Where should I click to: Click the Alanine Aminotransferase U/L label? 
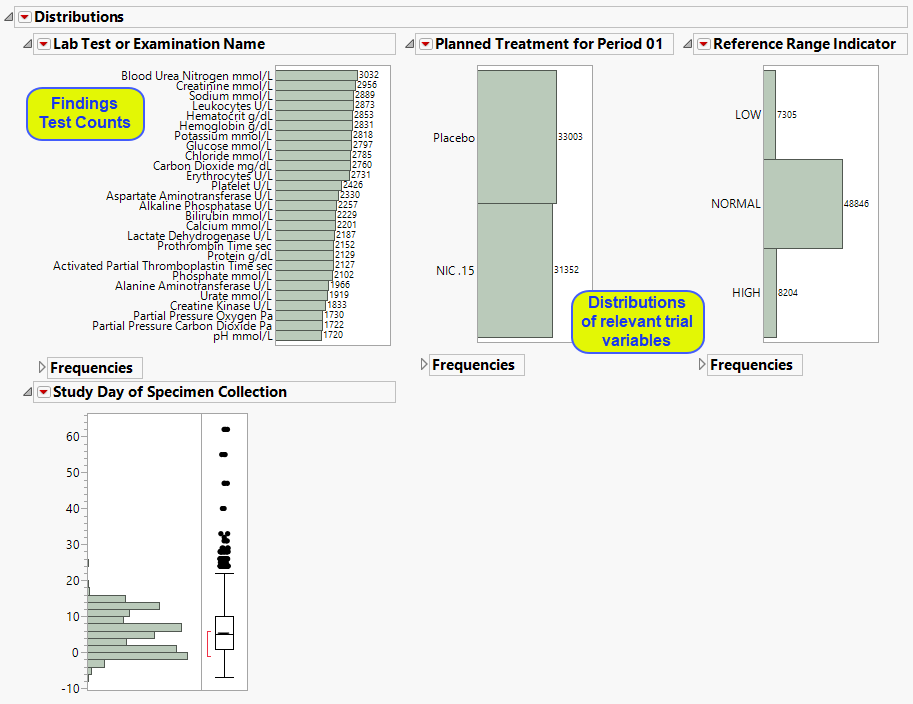click(x=193, y=286)
